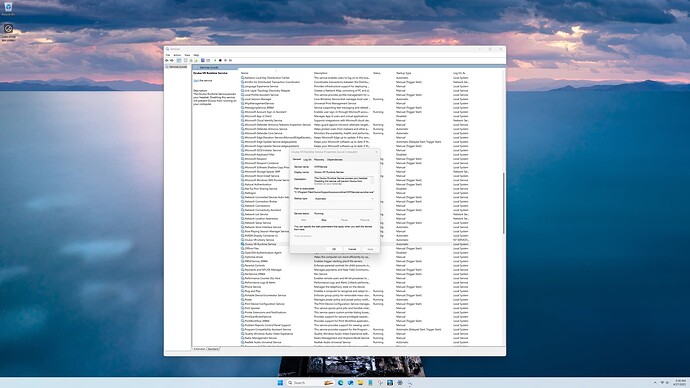This screenshot has height=388, width=690.
Task: Click the Windows Start button
Action: (x=280, y=383)
